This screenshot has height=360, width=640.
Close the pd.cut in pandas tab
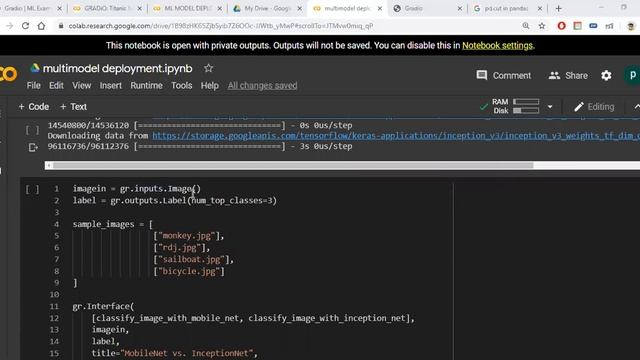pyautogui.click(x=540, y=8)
